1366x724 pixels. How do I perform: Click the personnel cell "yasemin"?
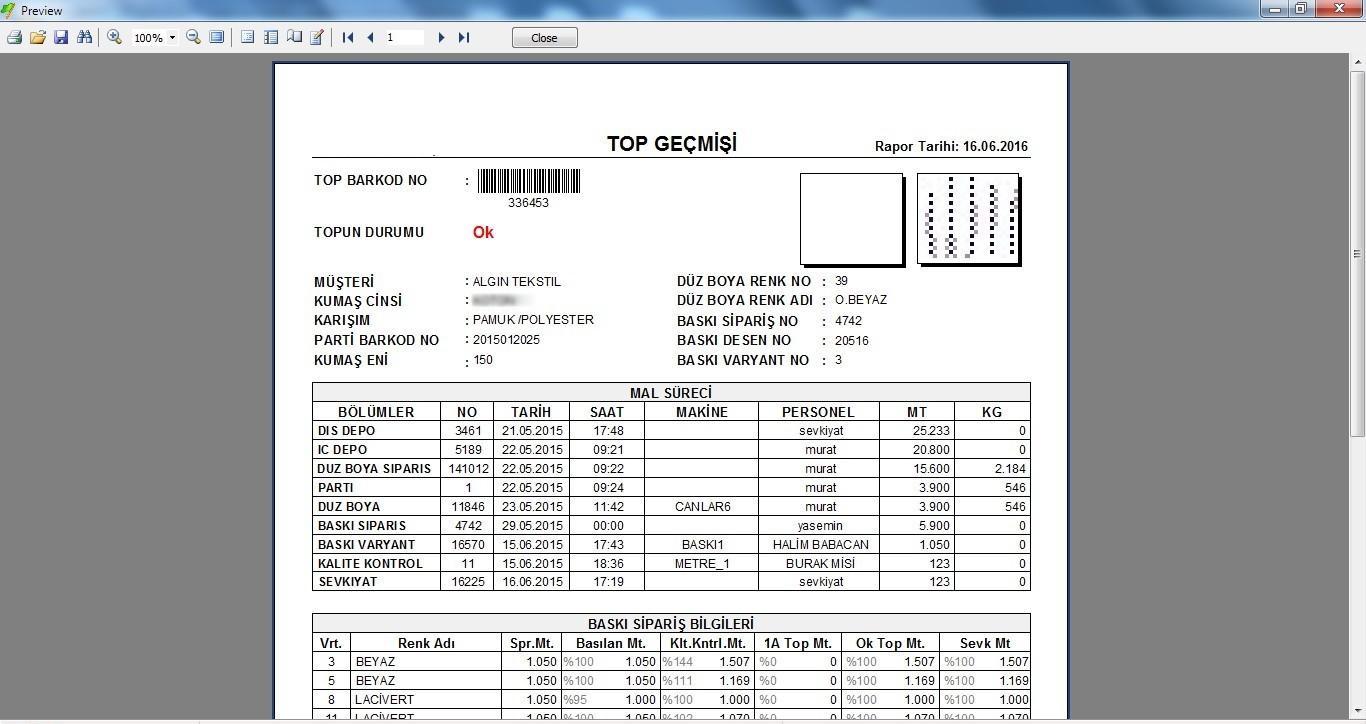[x=821, y=526]
